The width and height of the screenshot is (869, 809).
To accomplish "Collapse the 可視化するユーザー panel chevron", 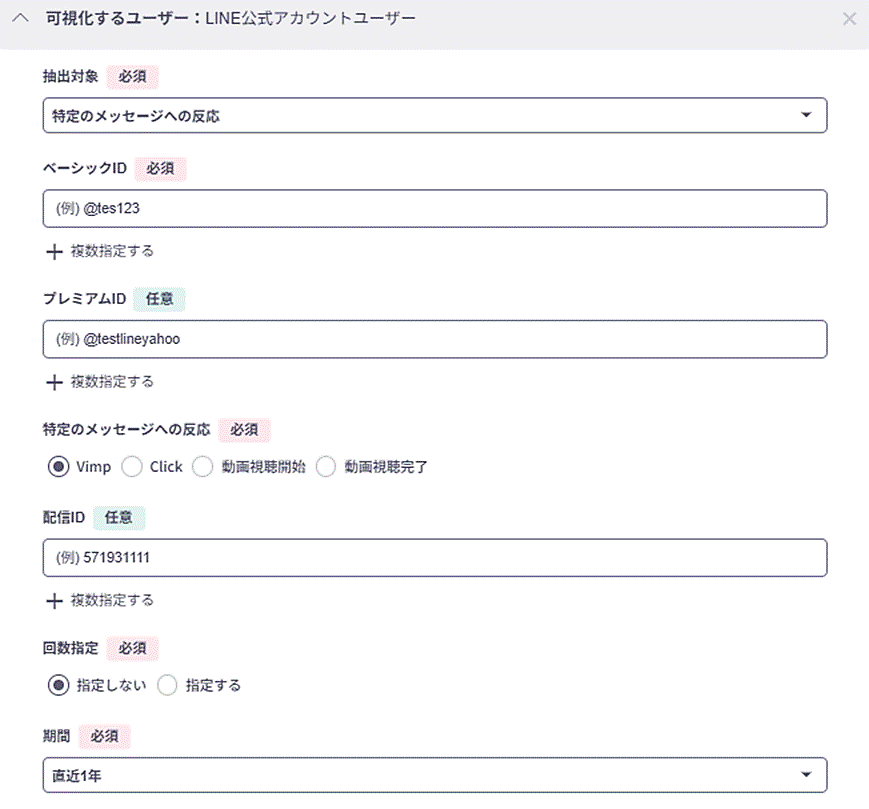I will [19, 18].
